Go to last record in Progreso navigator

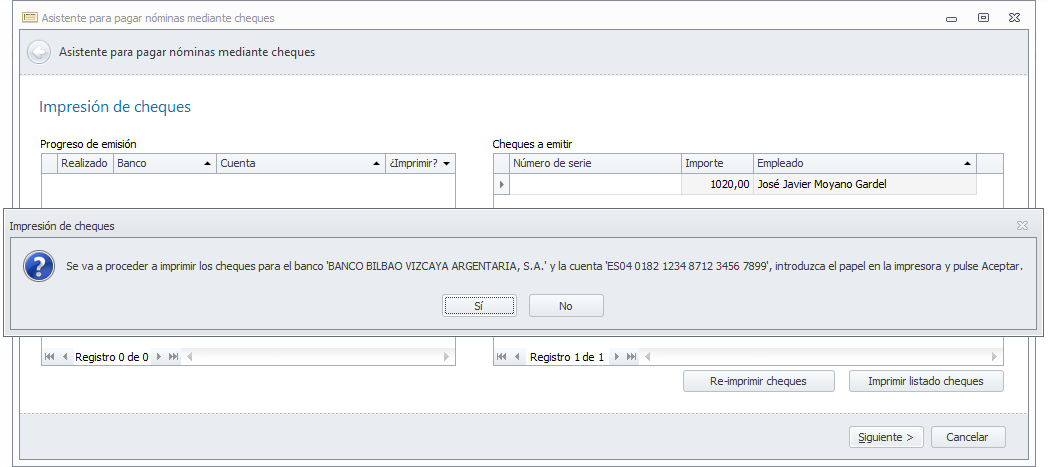point(174,357)
